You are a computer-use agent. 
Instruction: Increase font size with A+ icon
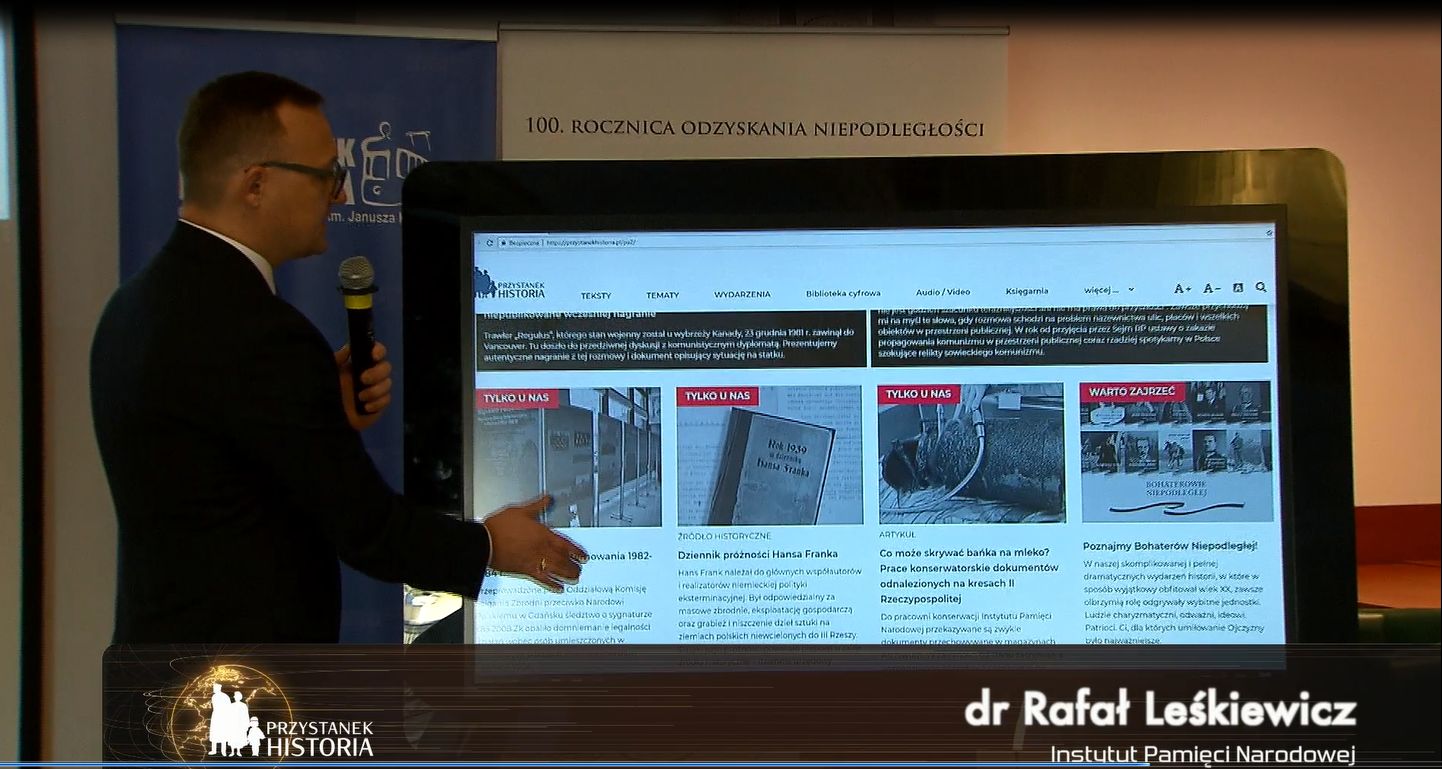click(1182, 289)
